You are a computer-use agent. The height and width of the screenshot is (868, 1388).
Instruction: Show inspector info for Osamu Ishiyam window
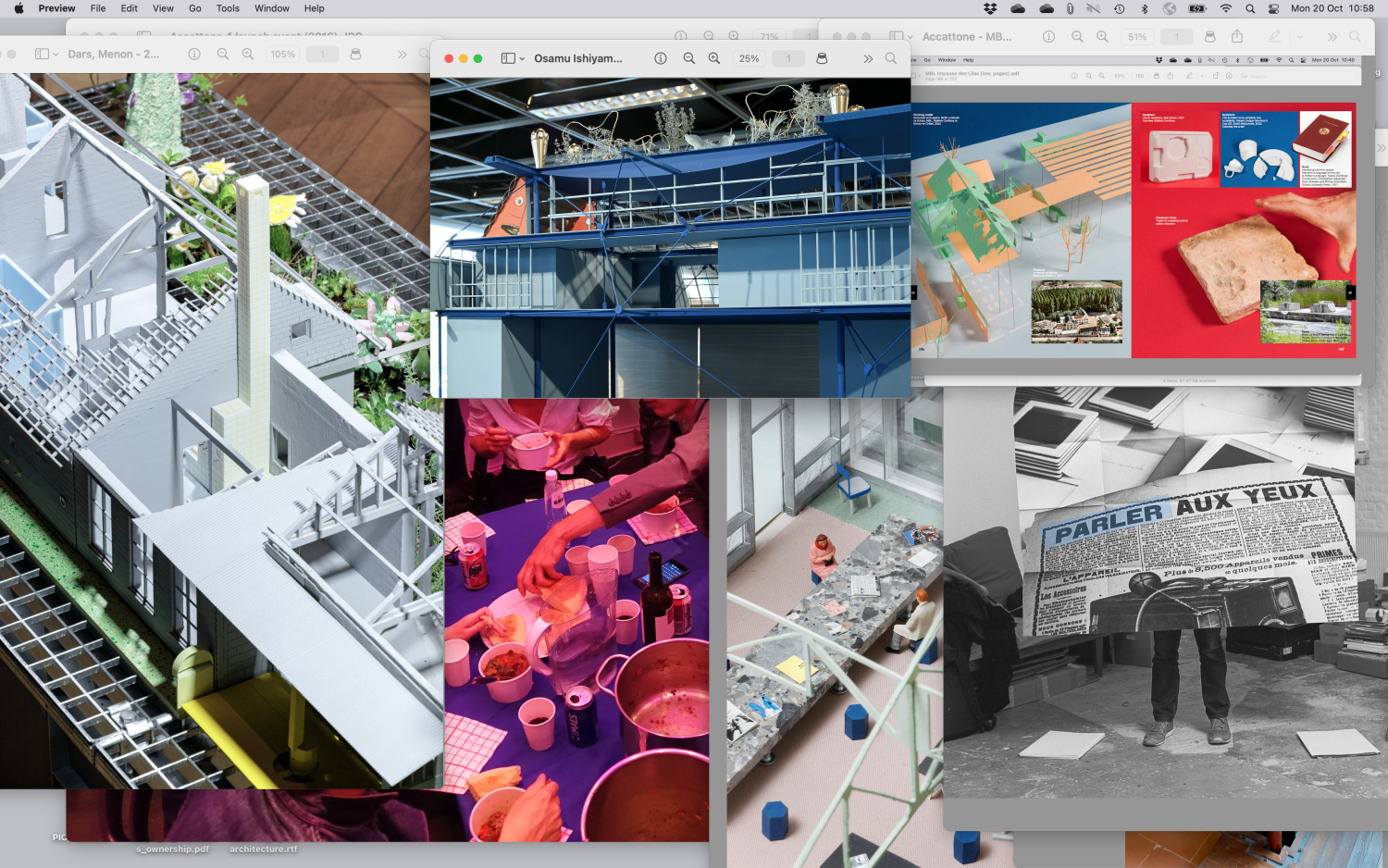point(661,58)
